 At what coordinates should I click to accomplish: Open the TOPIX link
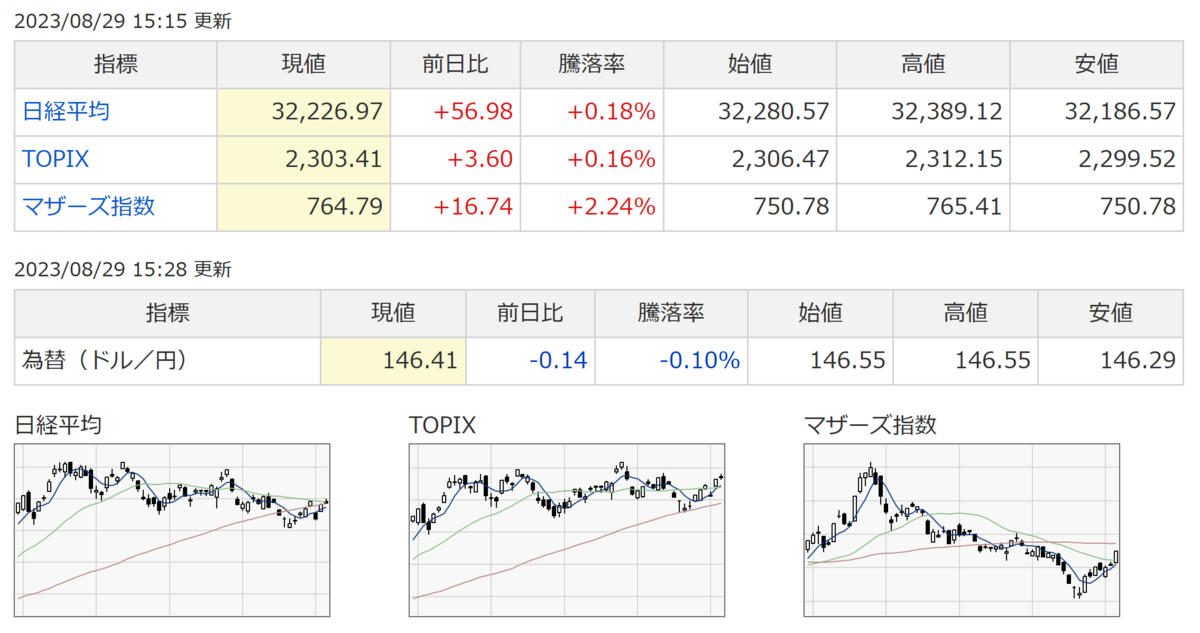pos(56,160)
